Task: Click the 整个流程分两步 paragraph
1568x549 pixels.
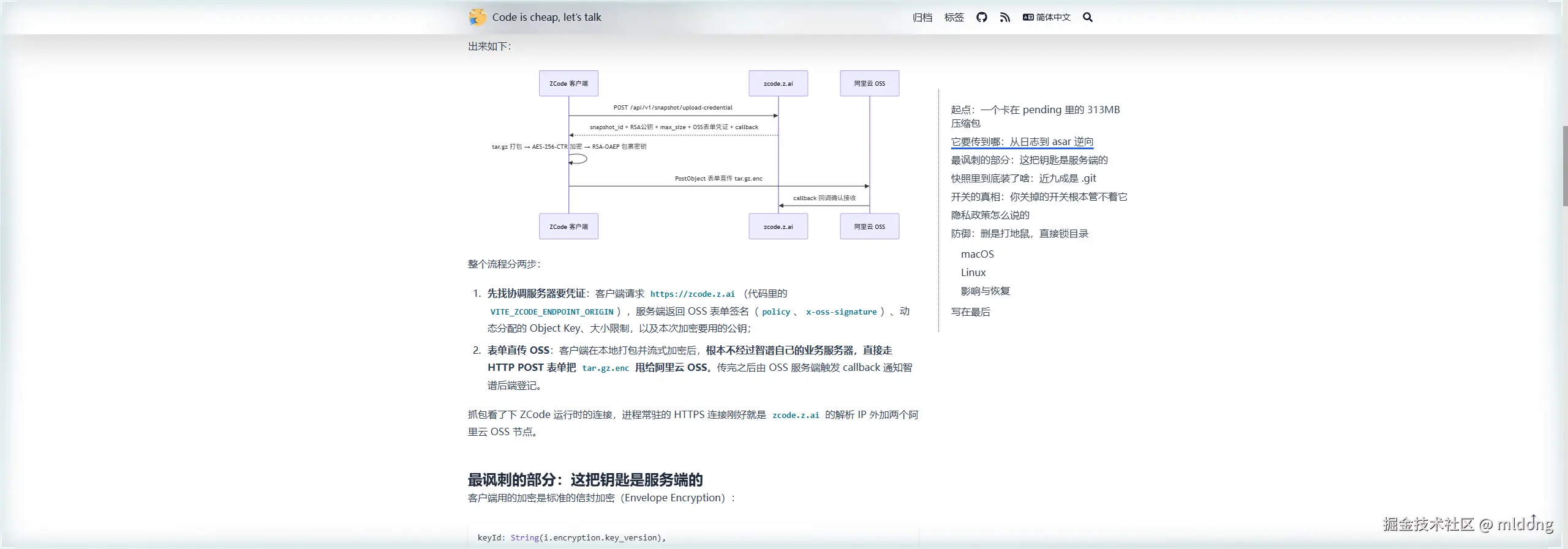Action: tap(504, 264)
